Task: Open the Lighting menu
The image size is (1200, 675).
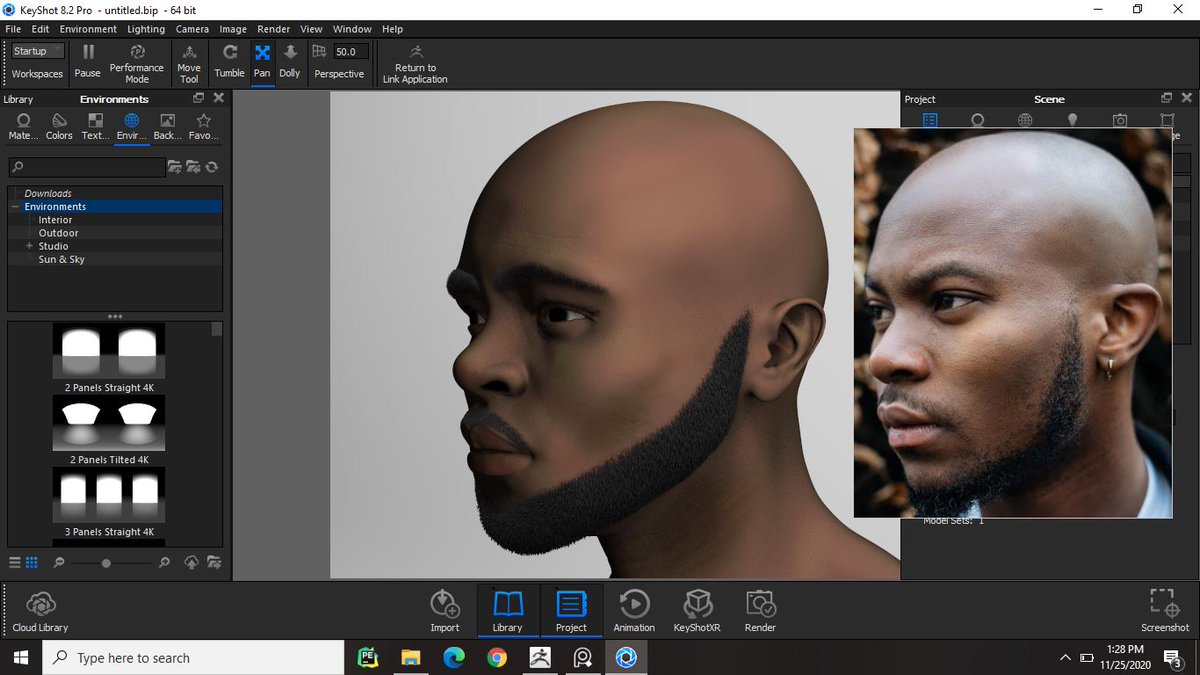Action: tap(146, 29)
